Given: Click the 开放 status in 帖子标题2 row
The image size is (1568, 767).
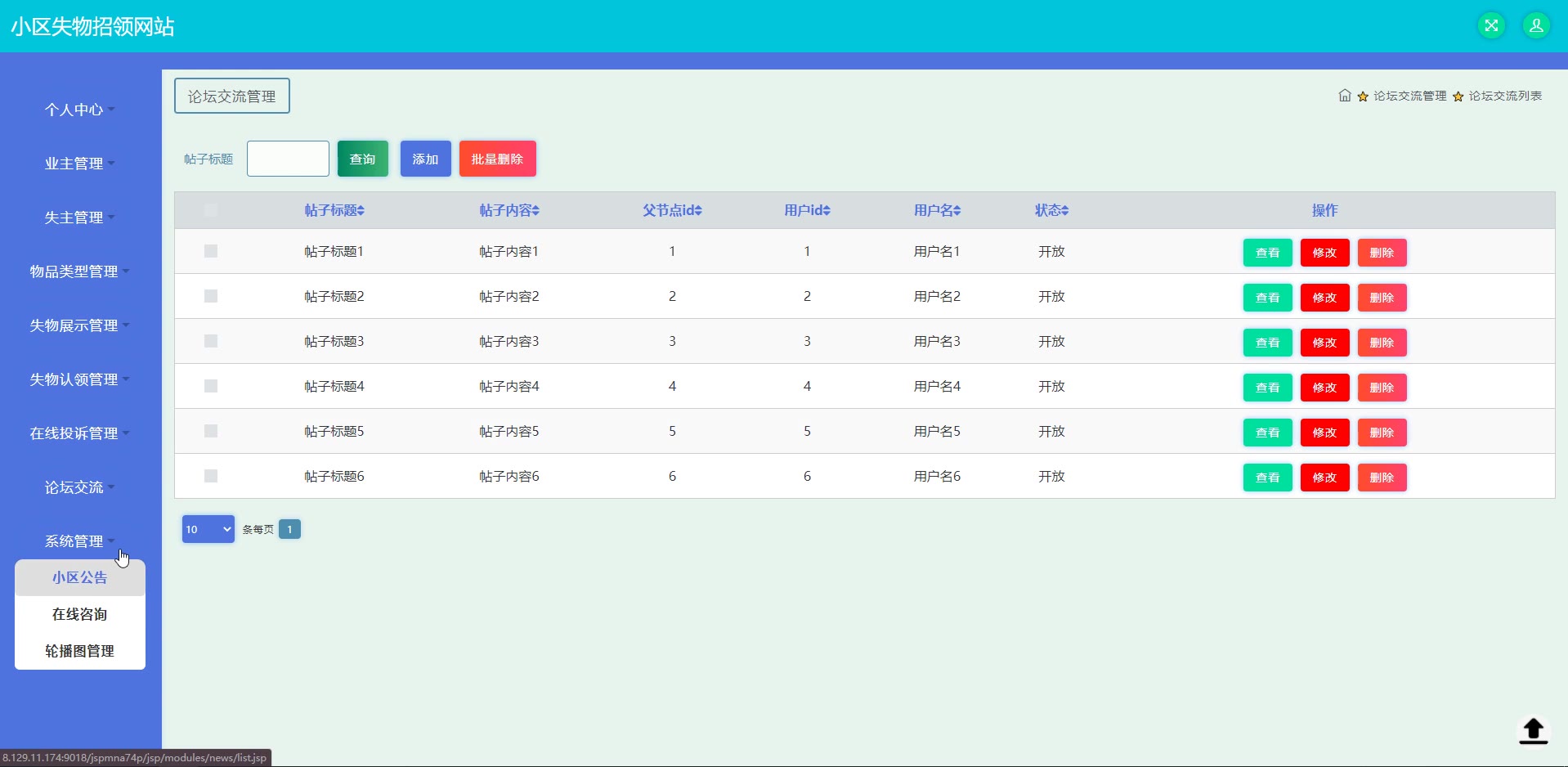Looking at the screenshot, I should point(1051,296).
